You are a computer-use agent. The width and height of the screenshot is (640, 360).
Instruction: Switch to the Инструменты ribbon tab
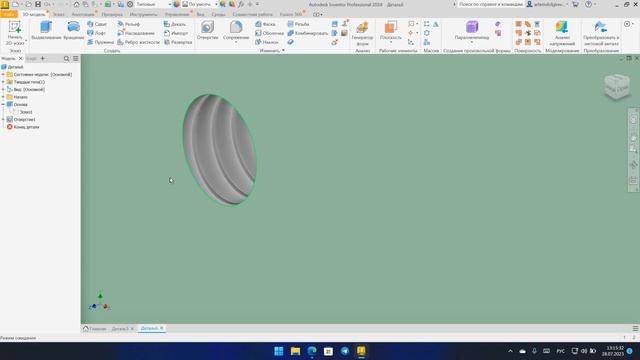point(143,14)
